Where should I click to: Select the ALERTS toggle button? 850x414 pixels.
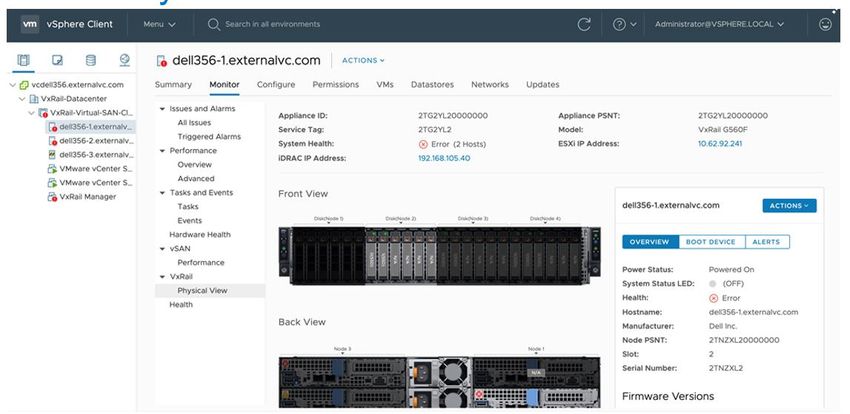[x=766, y=242]
